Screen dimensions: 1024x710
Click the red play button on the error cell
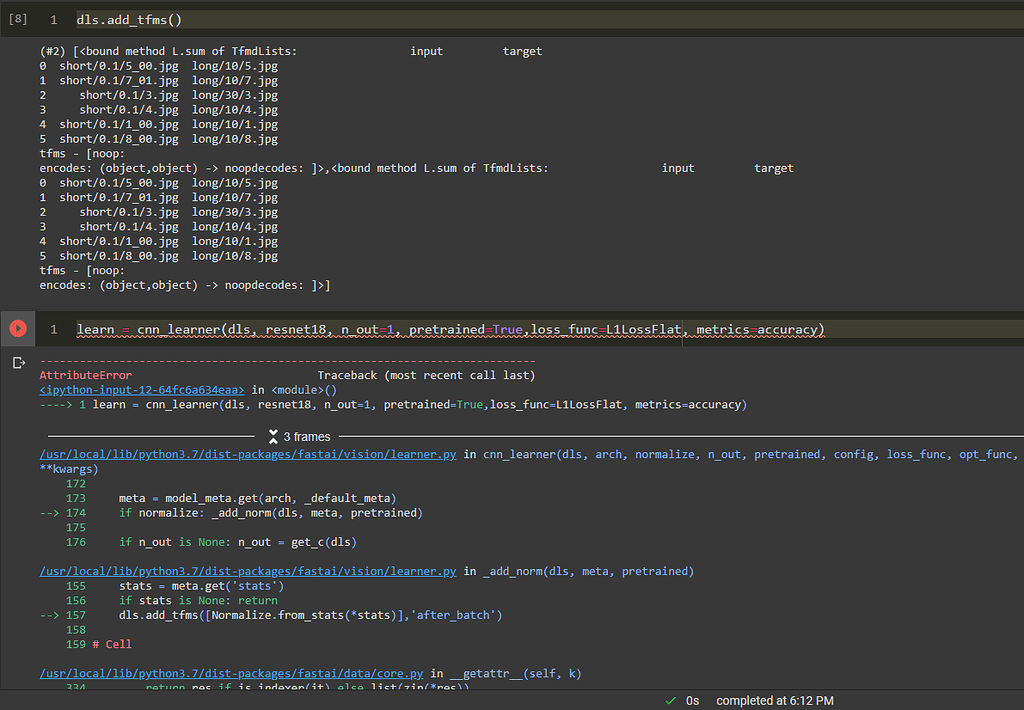pos(17,330)
